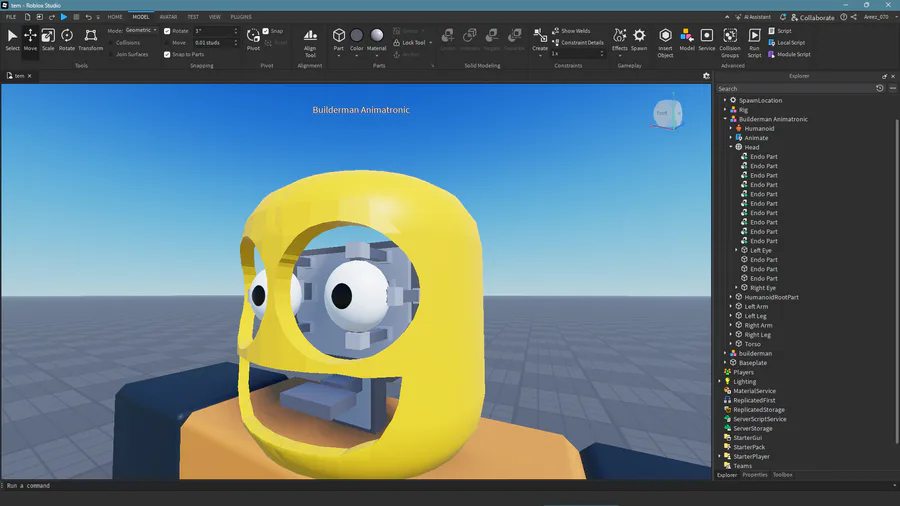Open the Mode Geometric dropdown

(x=140, y=31)
